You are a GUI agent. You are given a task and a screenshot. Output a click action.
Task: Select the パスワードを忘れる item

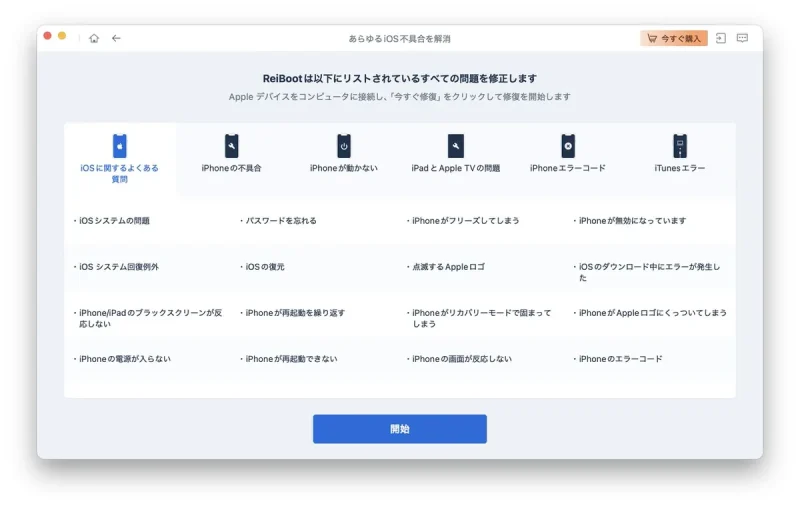[281, 221]
